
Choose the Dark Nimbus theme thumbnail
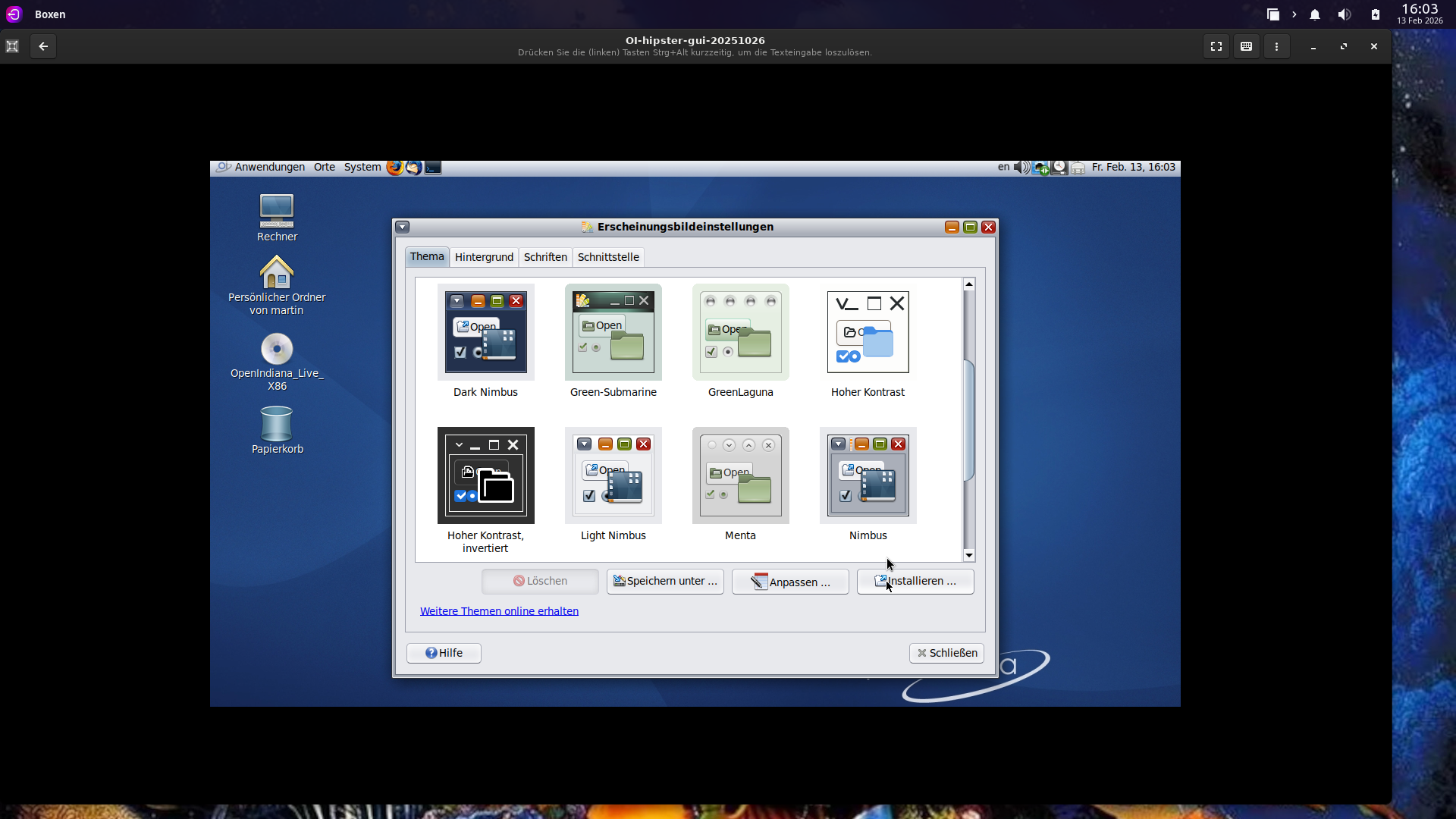pos(486,333)
